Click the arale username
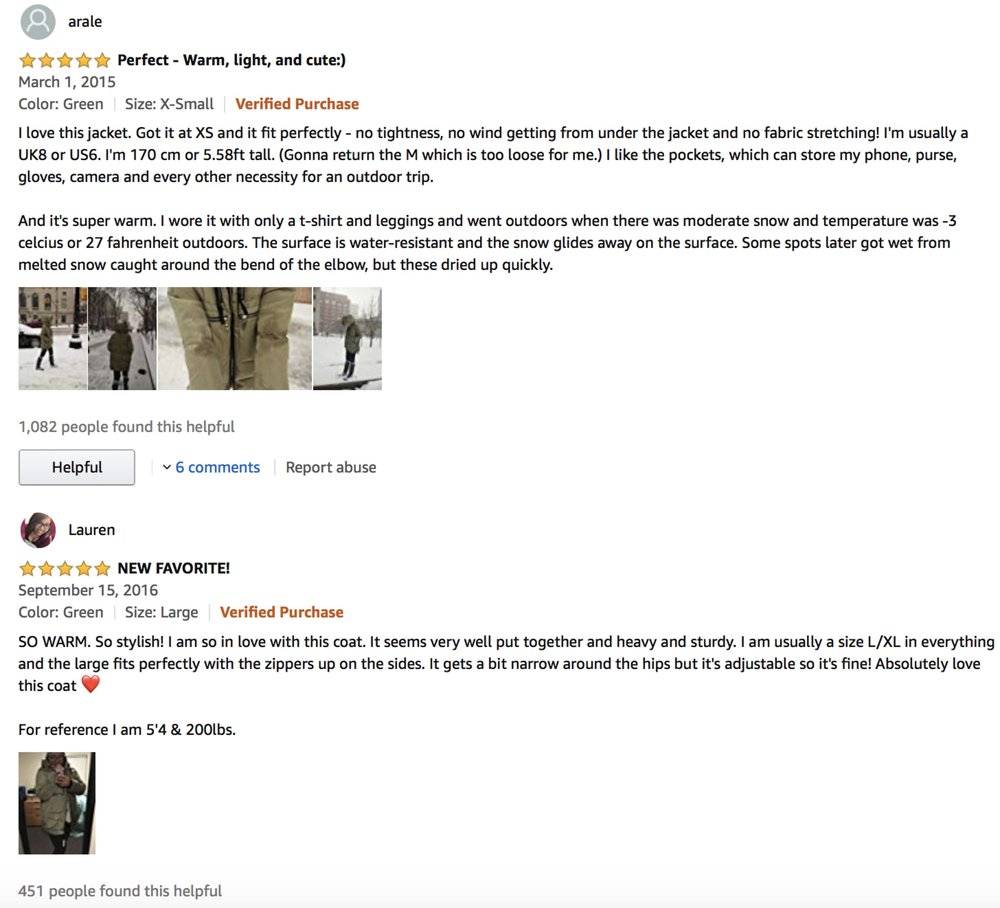This screenshot has width=1000, height=908. (x=85, y=22)
